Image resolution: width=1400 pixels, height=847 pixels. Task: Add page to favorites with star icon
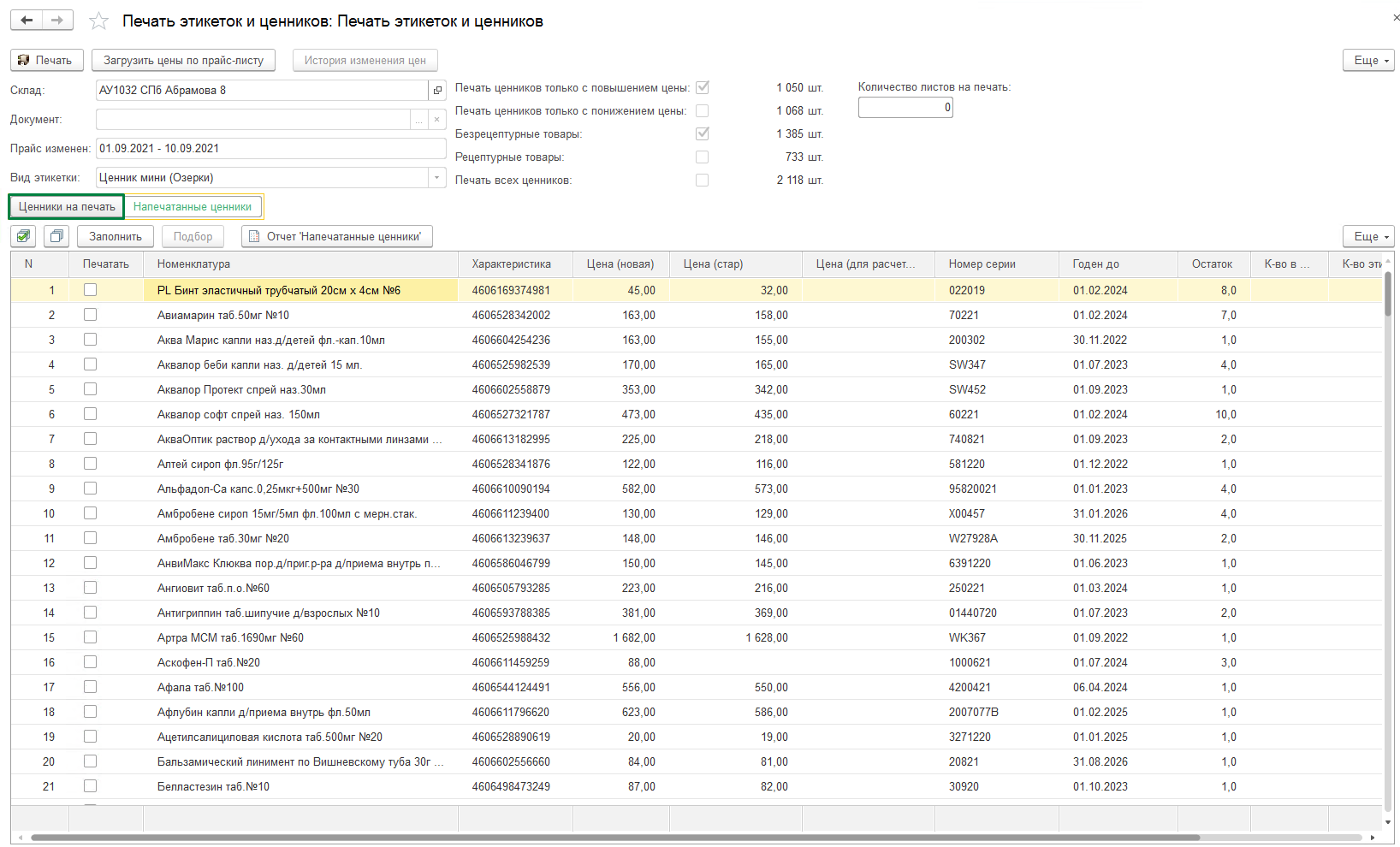tap(99, 21)
